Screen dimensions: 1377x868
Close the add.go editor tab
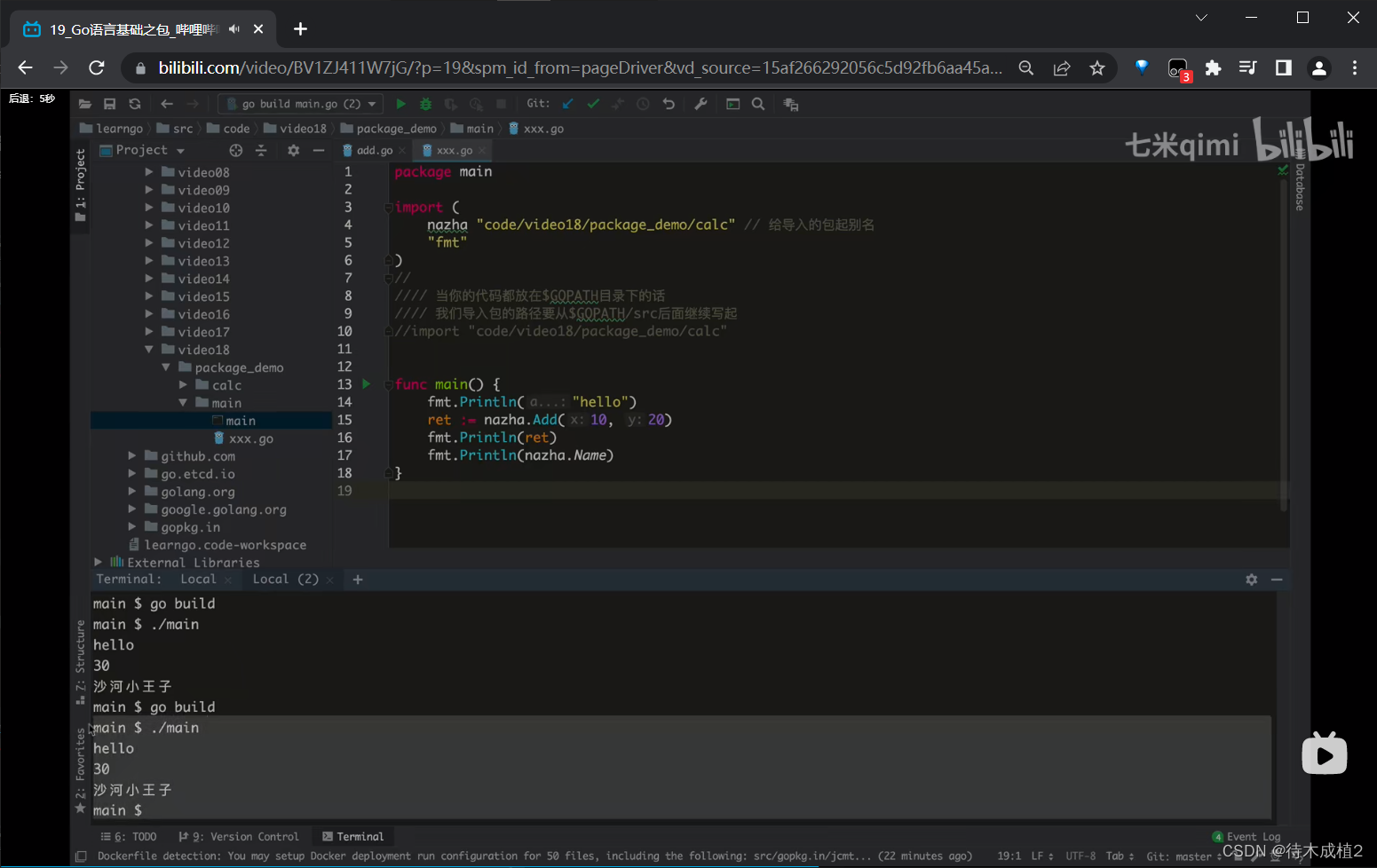(402, 151)
